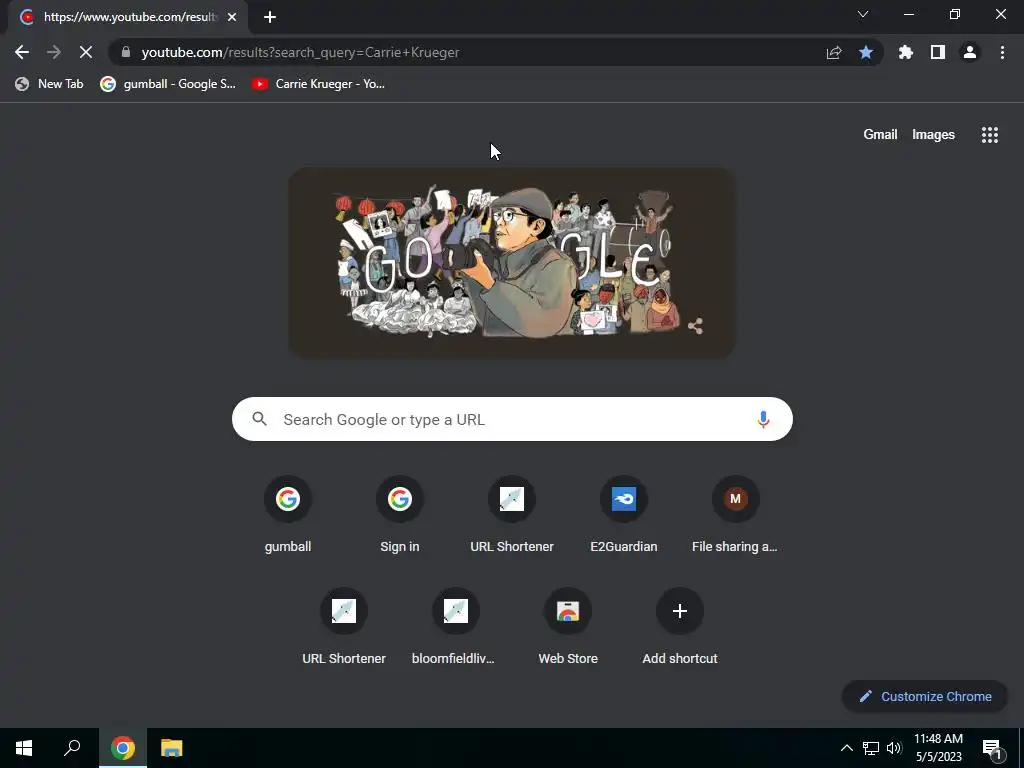Start voice search with microphone icon
Screen dimensions: 1024x768
763,419
